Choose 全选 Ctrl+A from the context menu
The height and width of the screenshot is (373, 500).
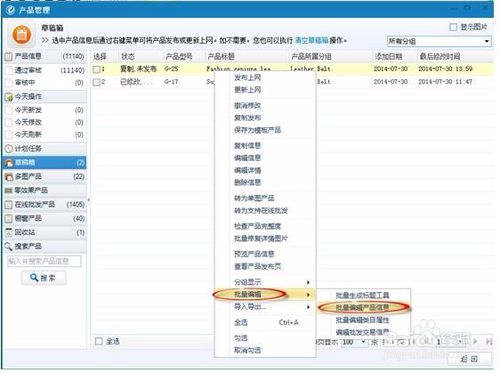265,322
